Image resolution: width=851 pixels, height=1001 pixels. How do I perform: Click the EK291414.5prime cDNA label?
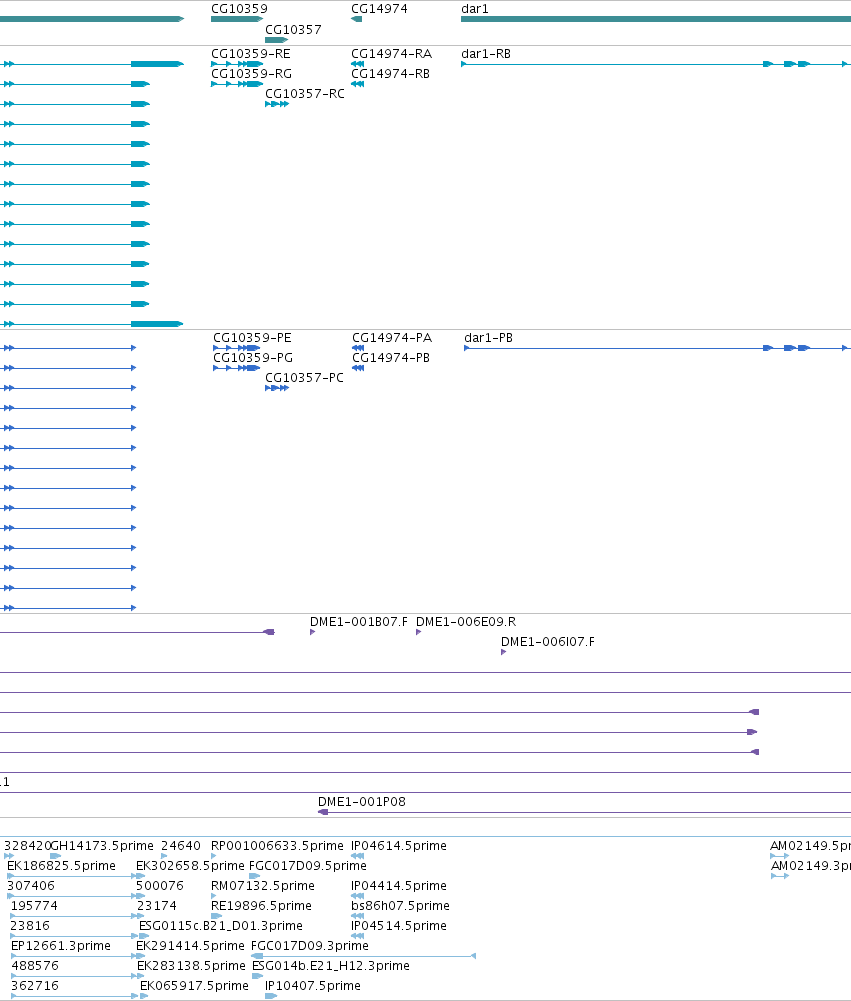[x=190, y=946]
